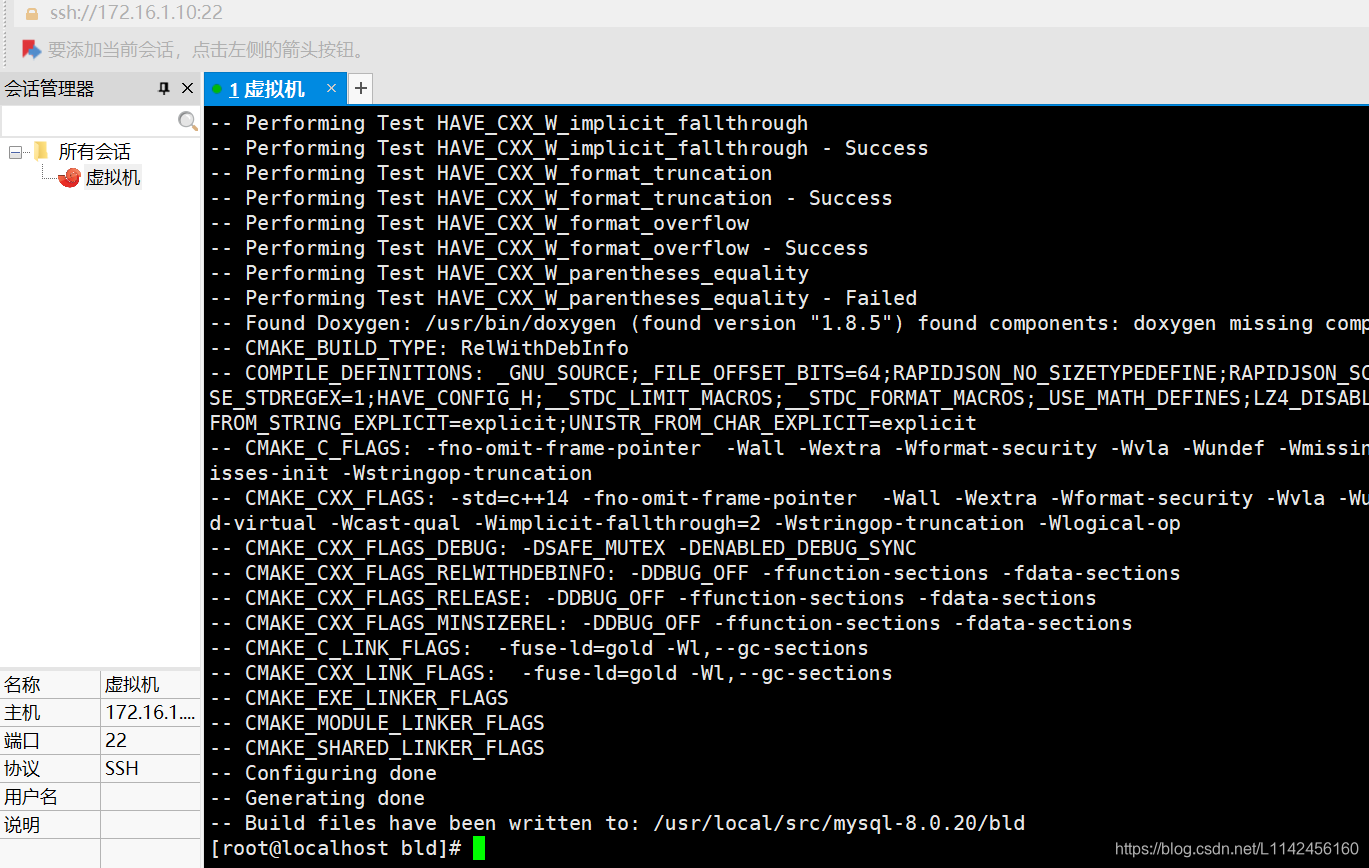Viewport: 1369px width, 868px height.
Task: Click the format_overflow - Success line
Action: click(539, 248)
